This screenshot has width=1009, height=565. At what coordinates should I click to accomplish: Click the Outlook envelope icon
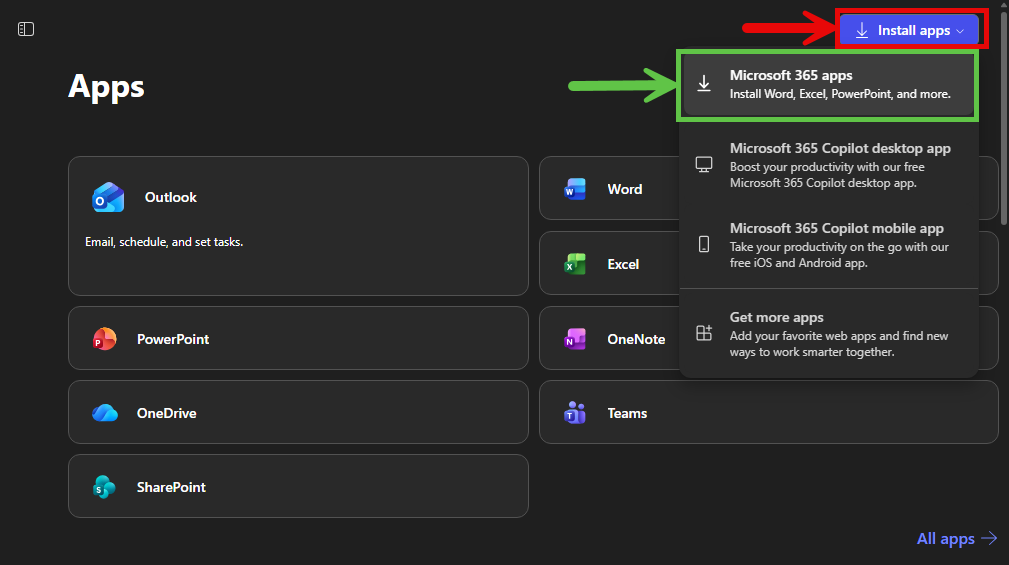[x=108, y=197]
